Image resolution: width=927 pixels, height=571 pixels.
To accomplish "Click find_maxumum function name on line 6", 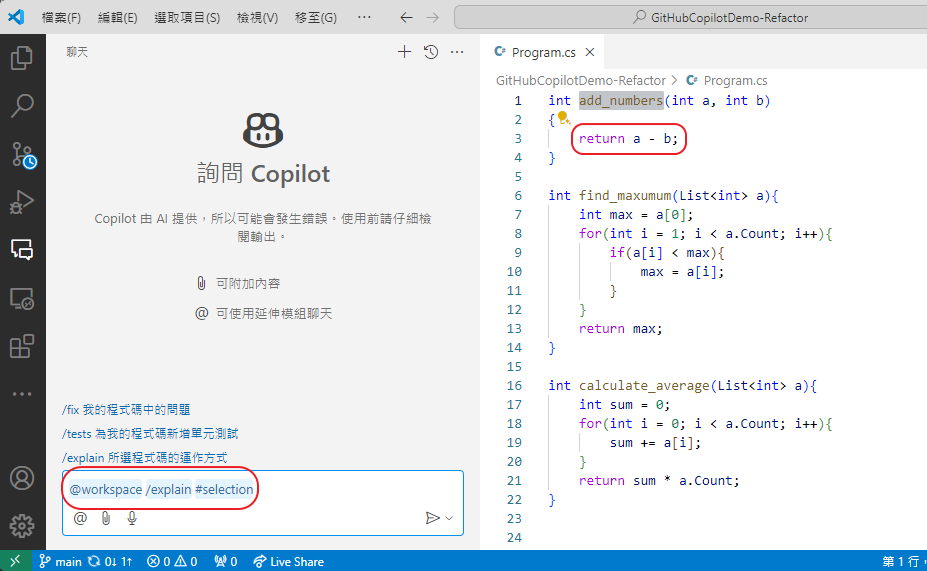I will pos(625,196).
